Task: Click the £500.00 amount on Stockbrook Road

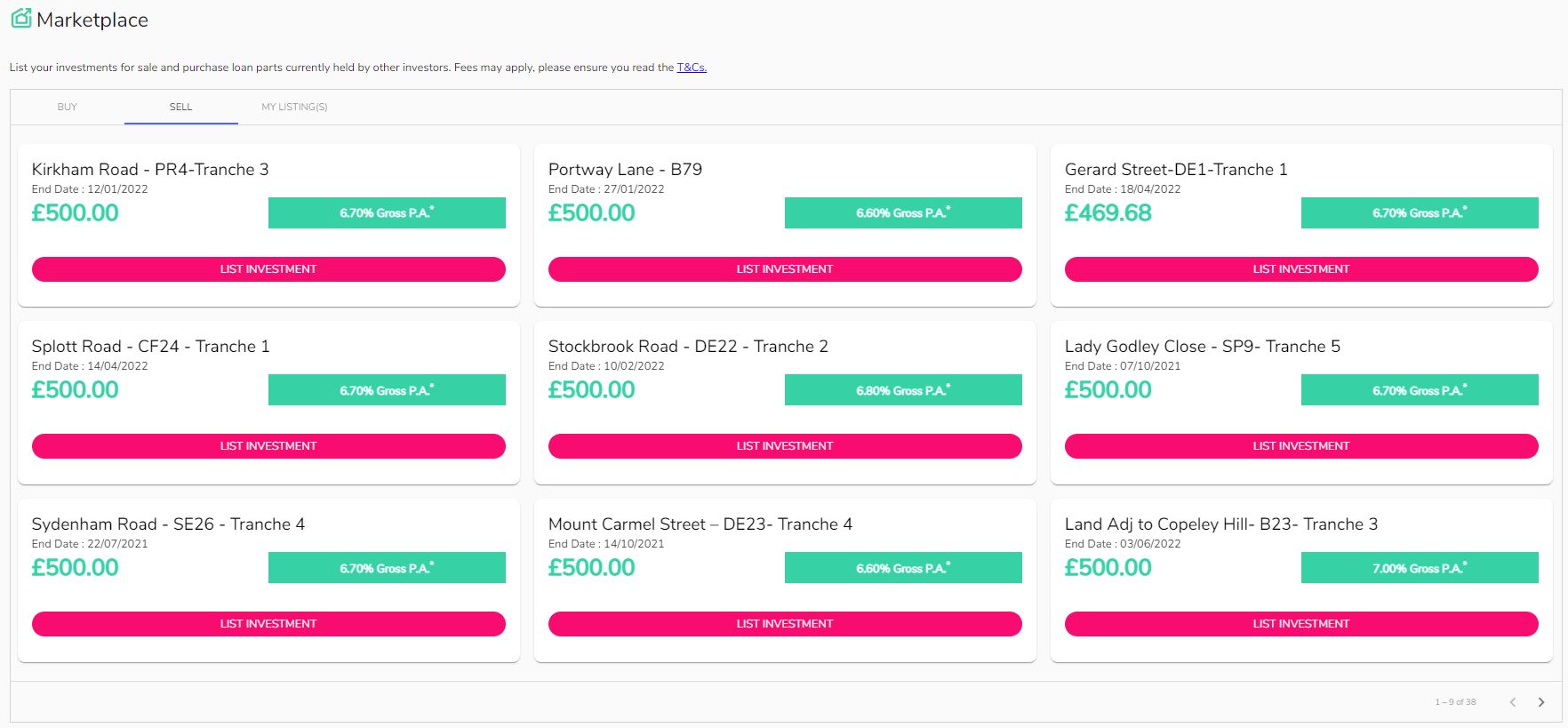Action: tap(592, 390)
